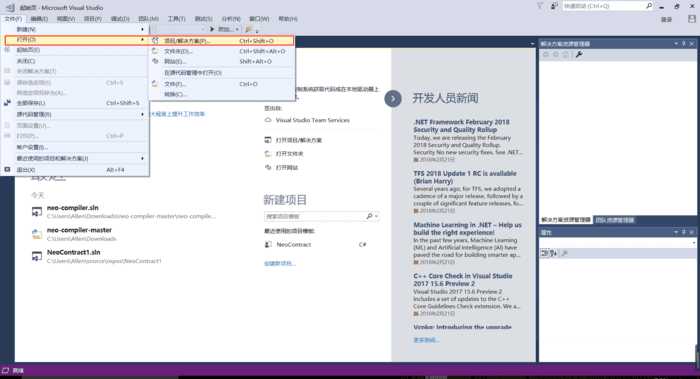The width and height of the screenshot is (700, 379).
Task: Click the property pages wrench in Properties panel
Action: [565, 253]
